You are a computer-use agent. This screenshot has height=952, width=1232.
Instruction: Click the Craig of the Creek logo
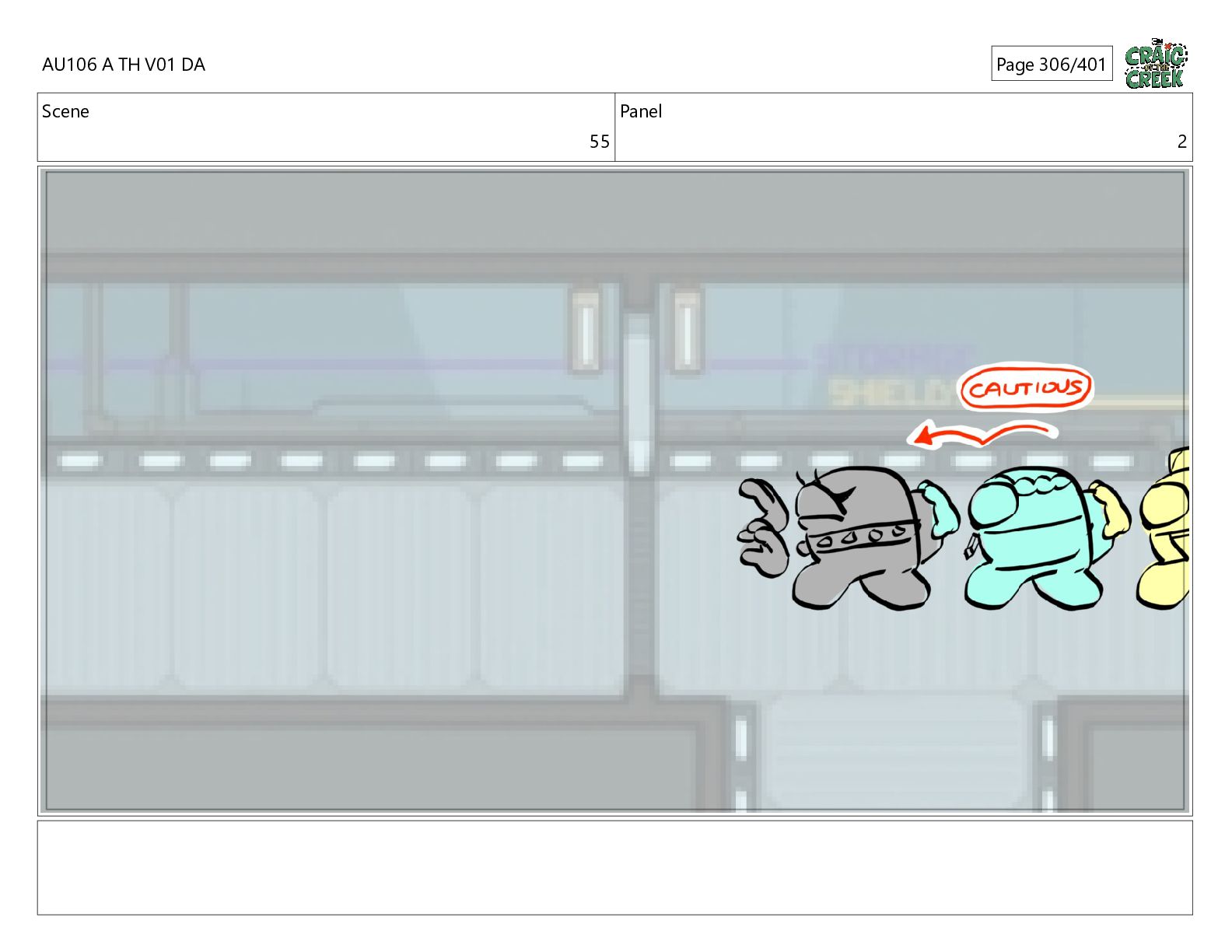click(x=1156, y=64)
